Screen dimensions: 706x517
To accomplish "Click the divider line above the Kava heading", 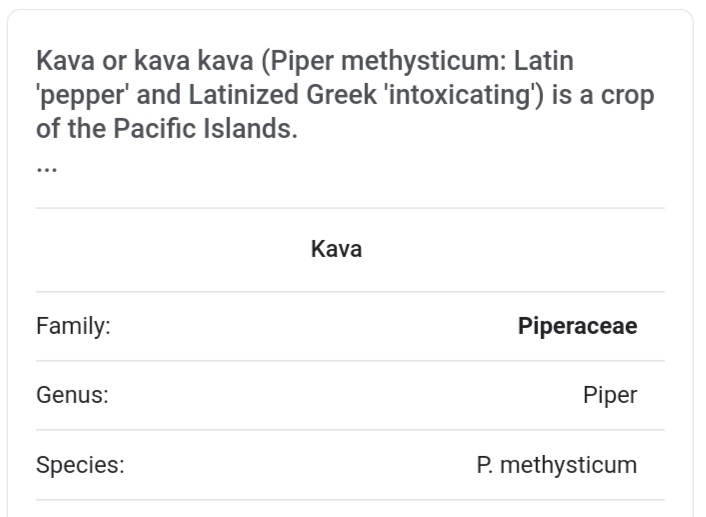I will (350, 208).
